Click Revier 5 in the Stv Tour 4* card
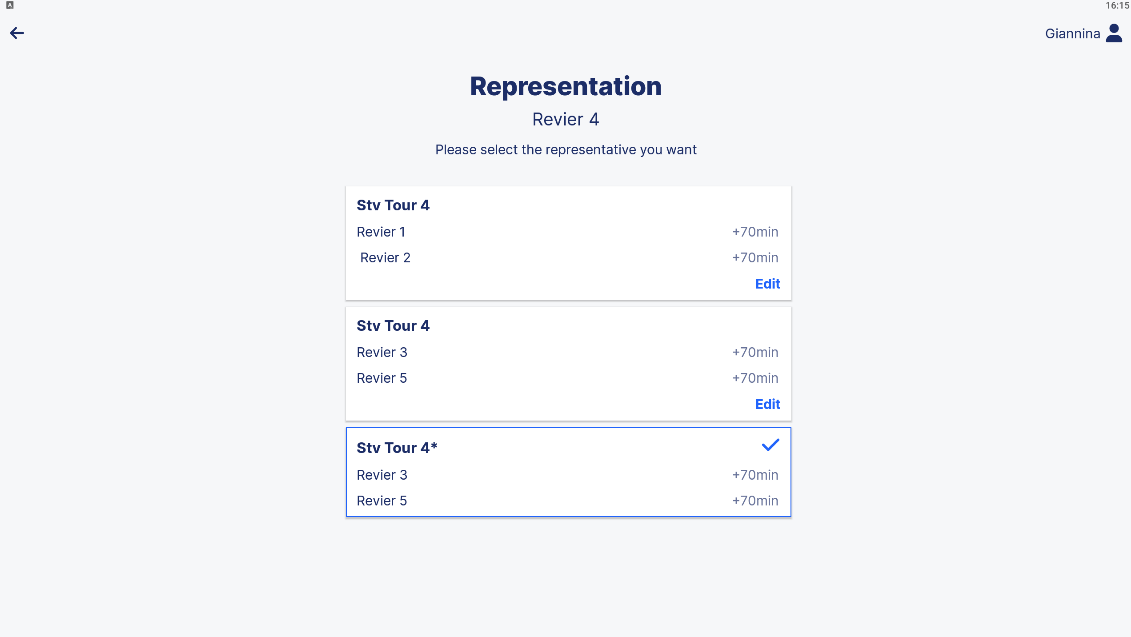The height and width of the screenshot is (637, 1131). [382, 501]
